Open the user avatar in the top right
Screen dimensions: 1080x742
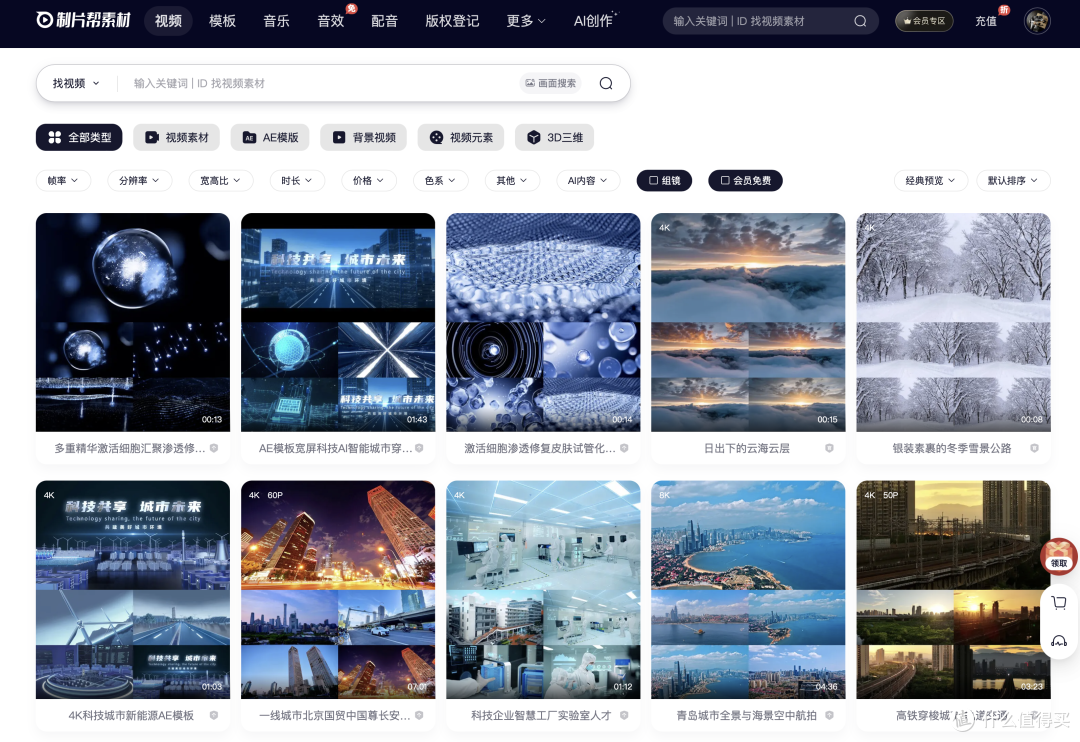[x=1037, y=21]
